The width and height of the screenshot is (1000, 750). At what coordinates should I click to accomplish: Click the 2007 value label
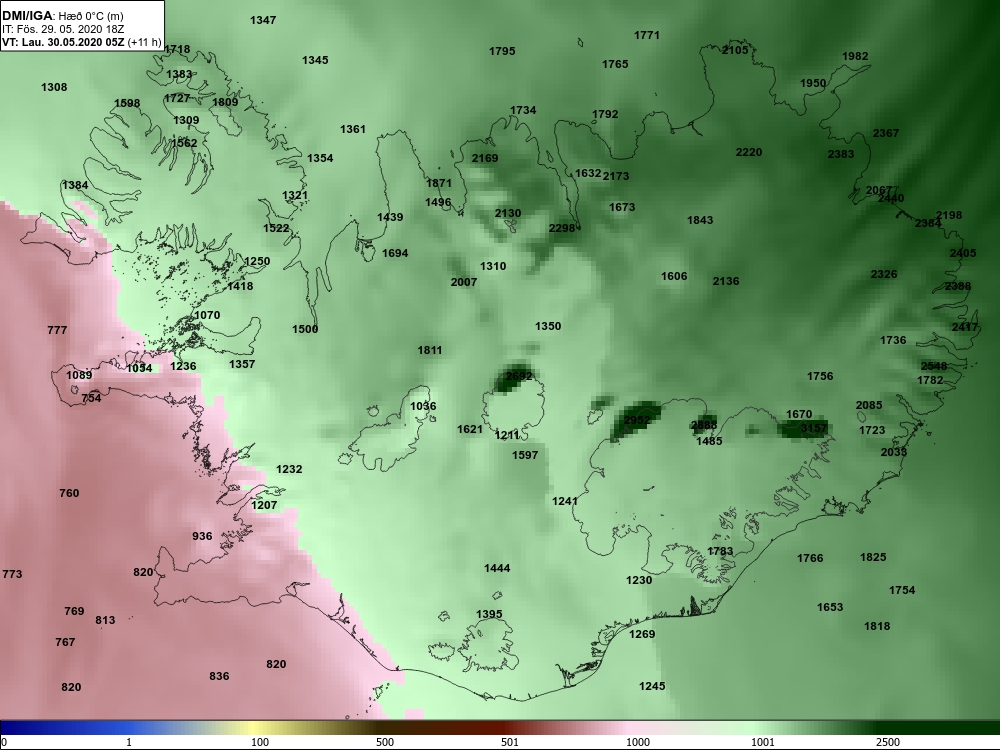(464, 282)
